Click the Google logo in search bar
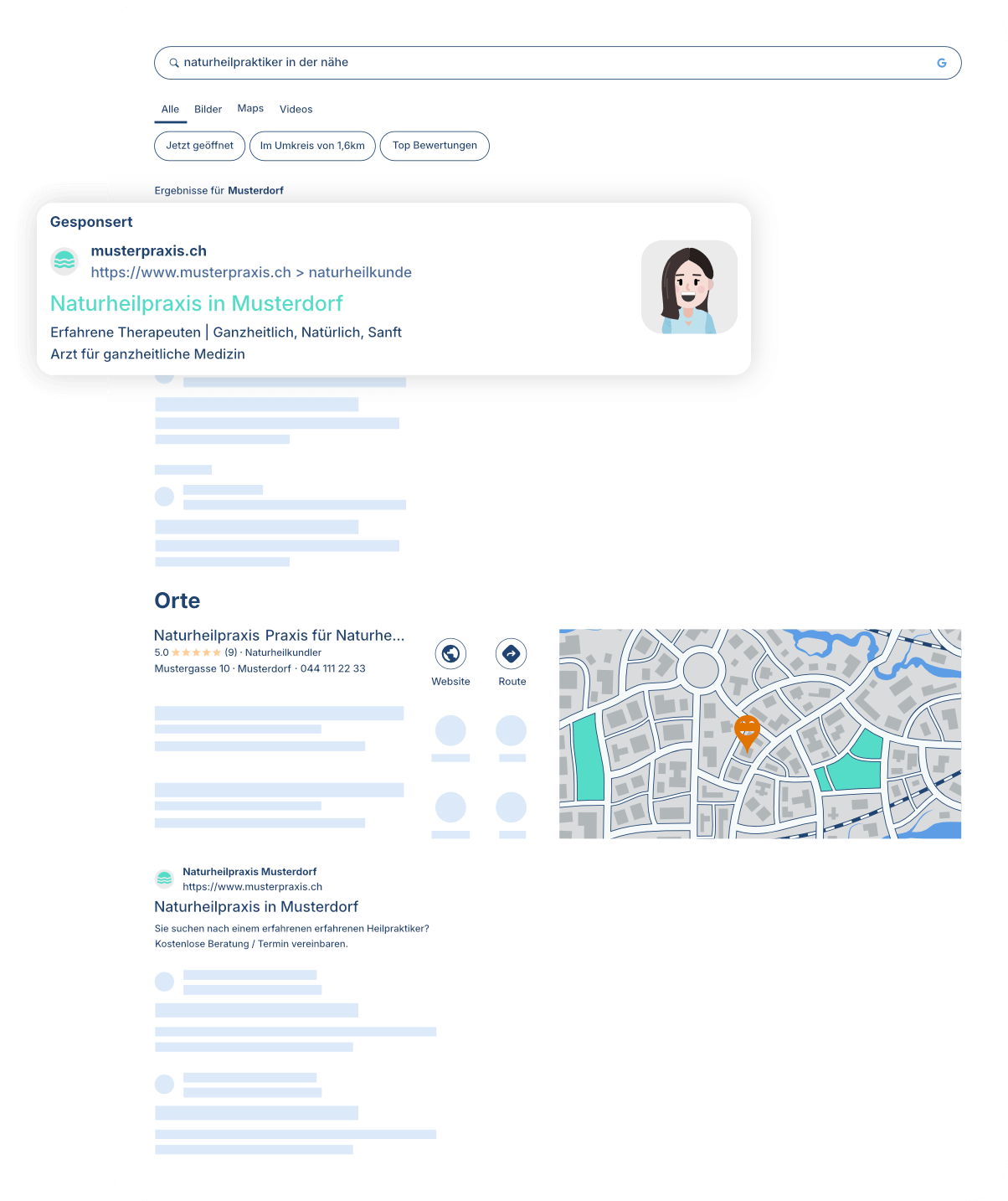 click(x=942, y=63)
